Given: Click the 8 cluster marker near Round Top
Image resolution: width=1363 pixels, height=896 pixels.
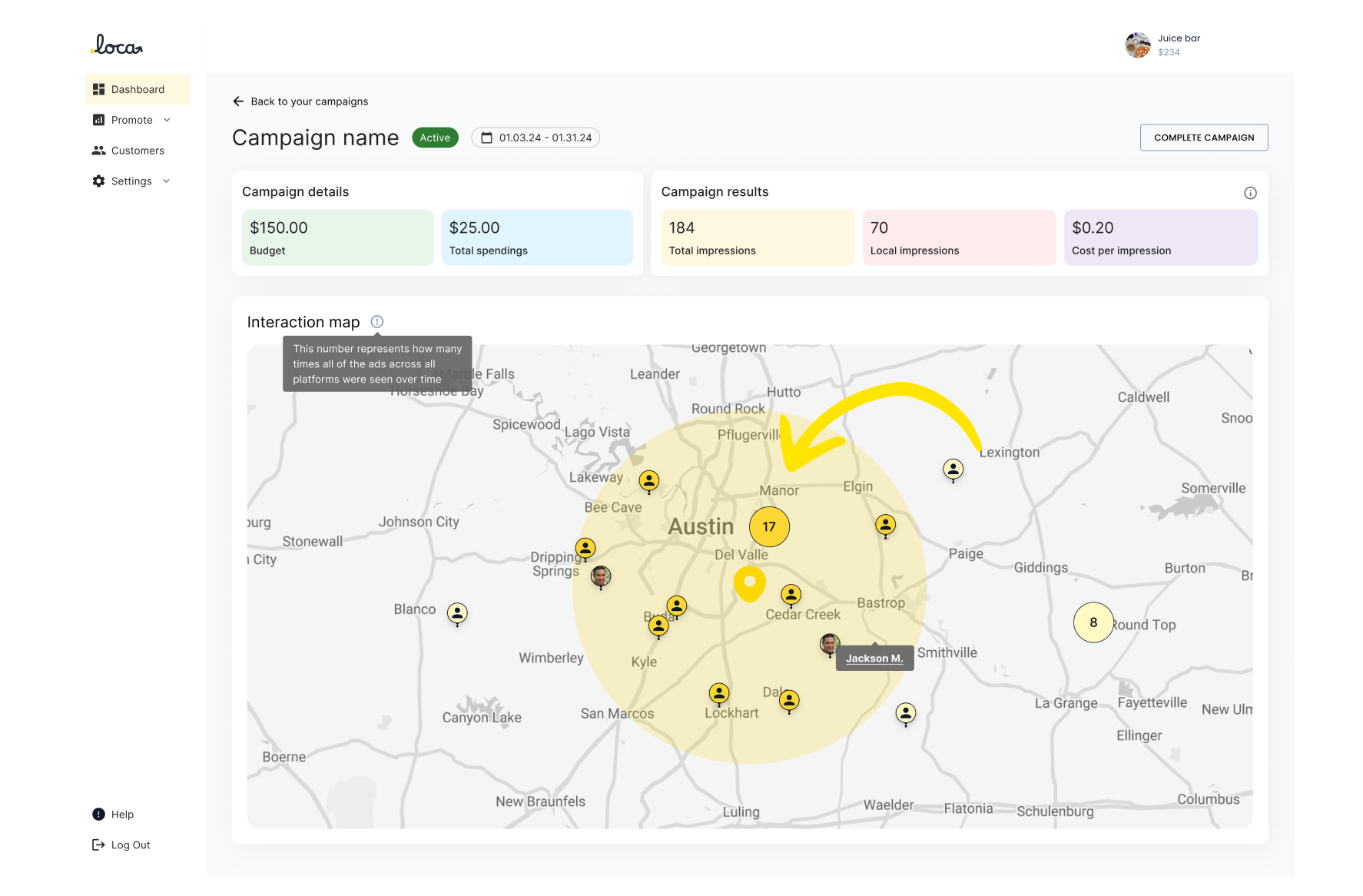Looking at the screenshot, I should pyautogui.click(x=1093, y=622).
